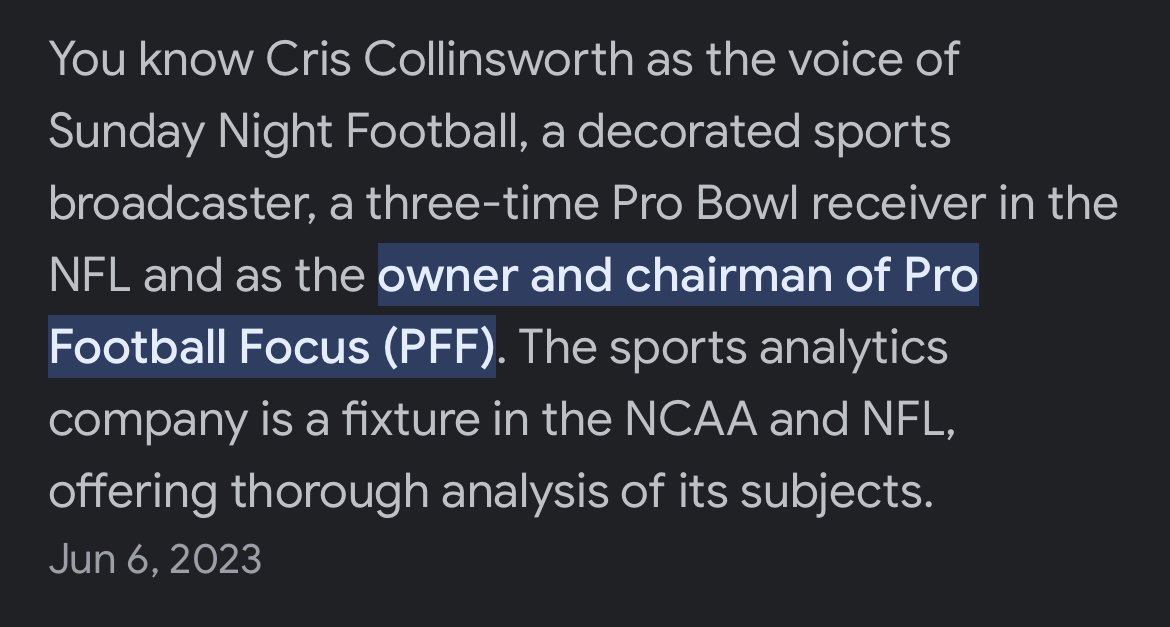1170x627 pixels.
Task: Click 'NFL' at start of fourth line
Action: (x=89, y=275)
